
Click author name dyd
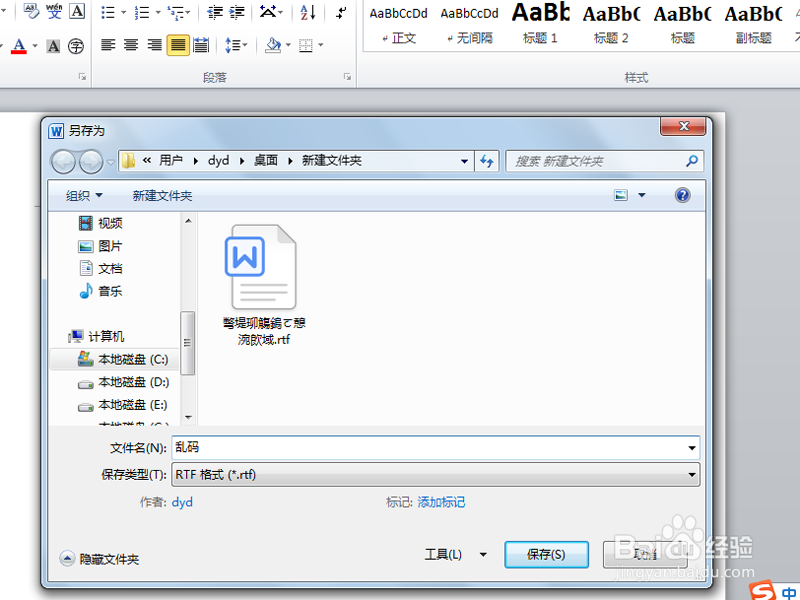pyautogui.click(x=182, y=502)
